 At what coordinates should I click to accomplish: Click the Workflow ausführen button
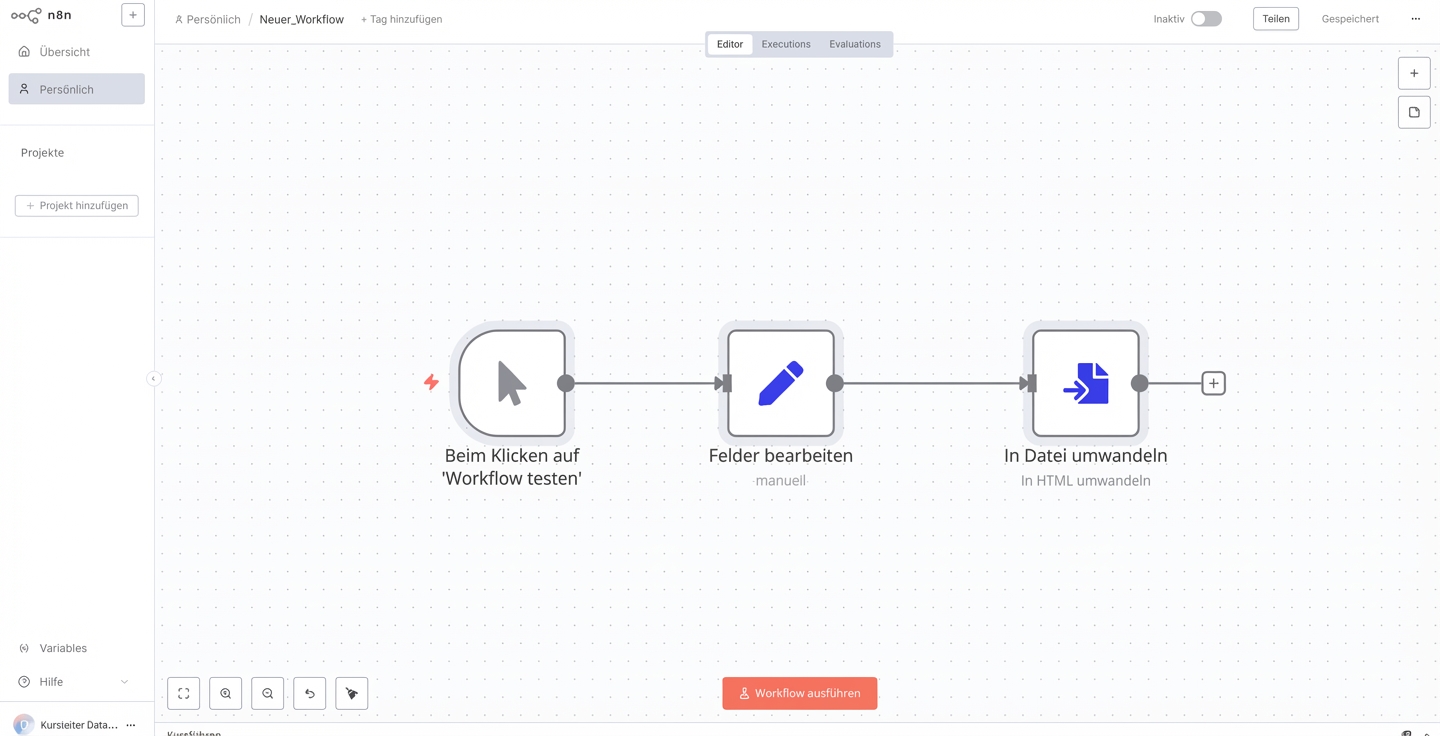point(800,693)
